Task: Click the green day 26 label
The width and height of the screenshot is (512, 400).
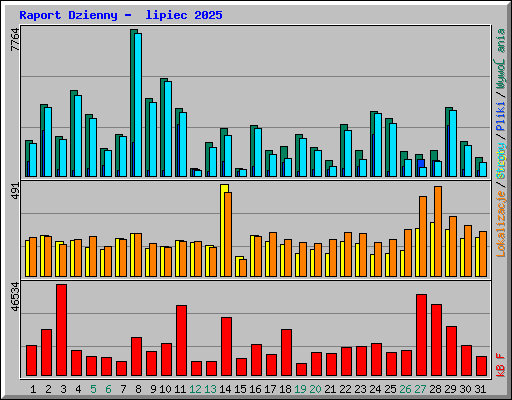Action: coord(405,389)
